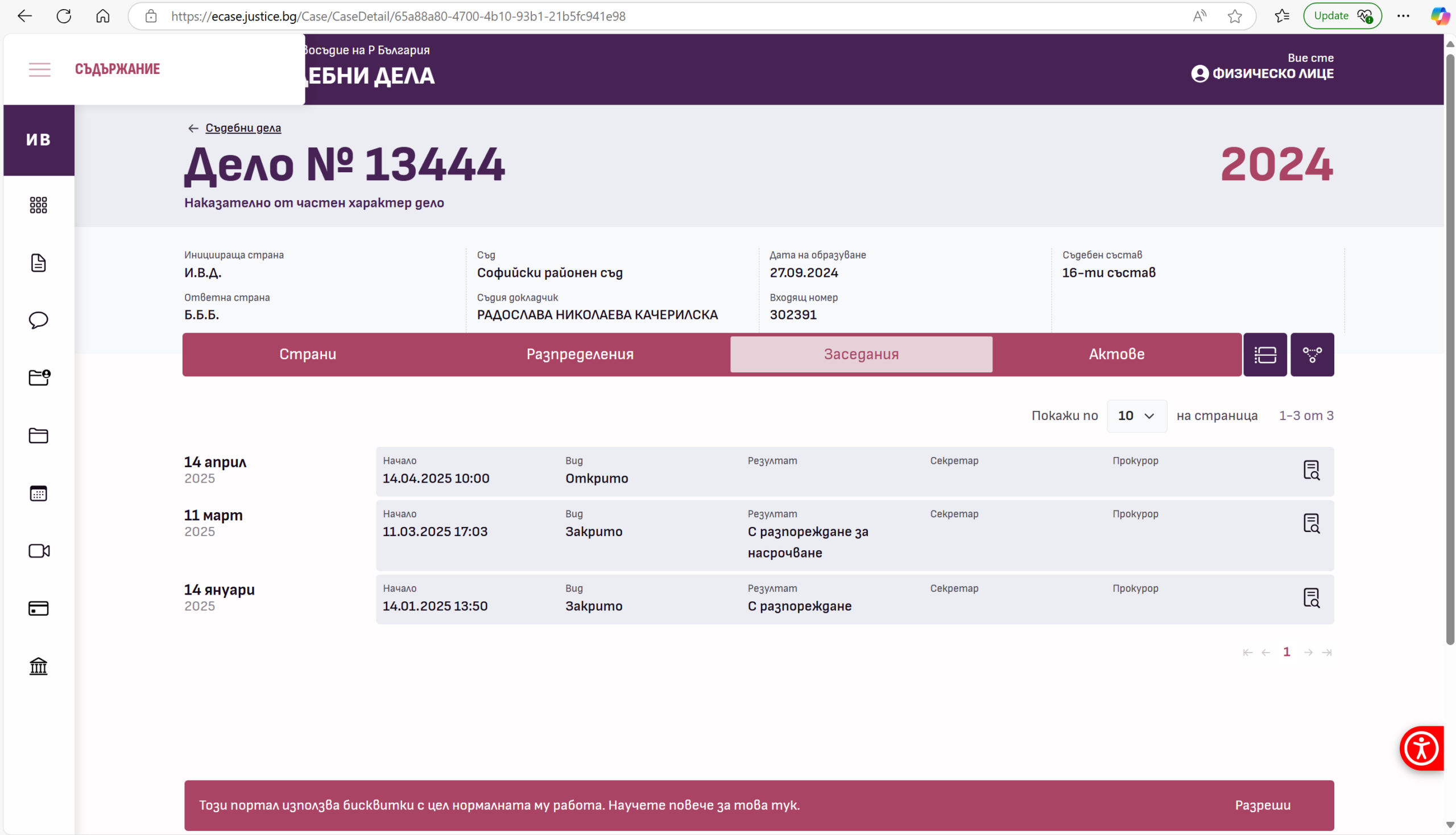Expand the 10 per page dropdown
Viewport: 1456px width, 835px height.
(x=1136, y=416)
